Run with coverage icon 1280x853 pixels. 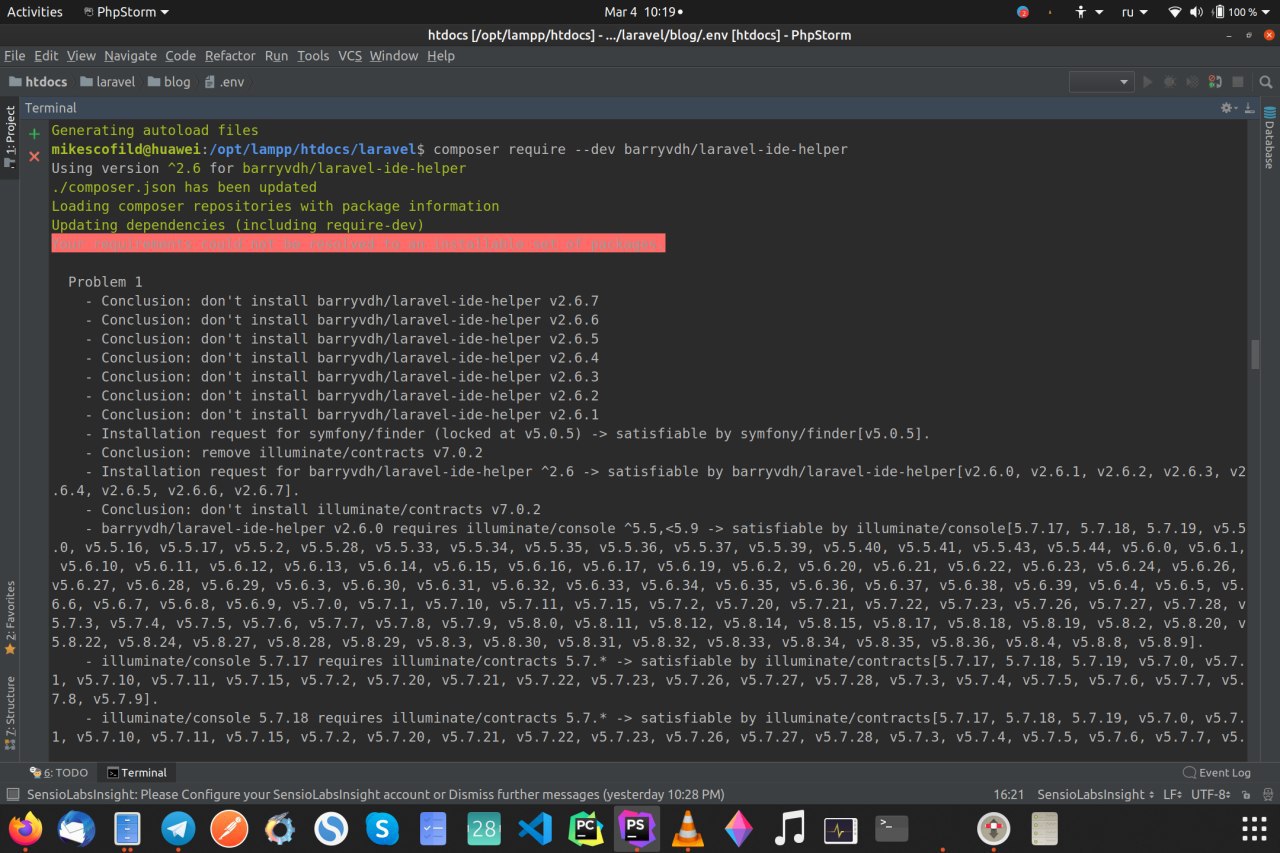pos(1191,82)
